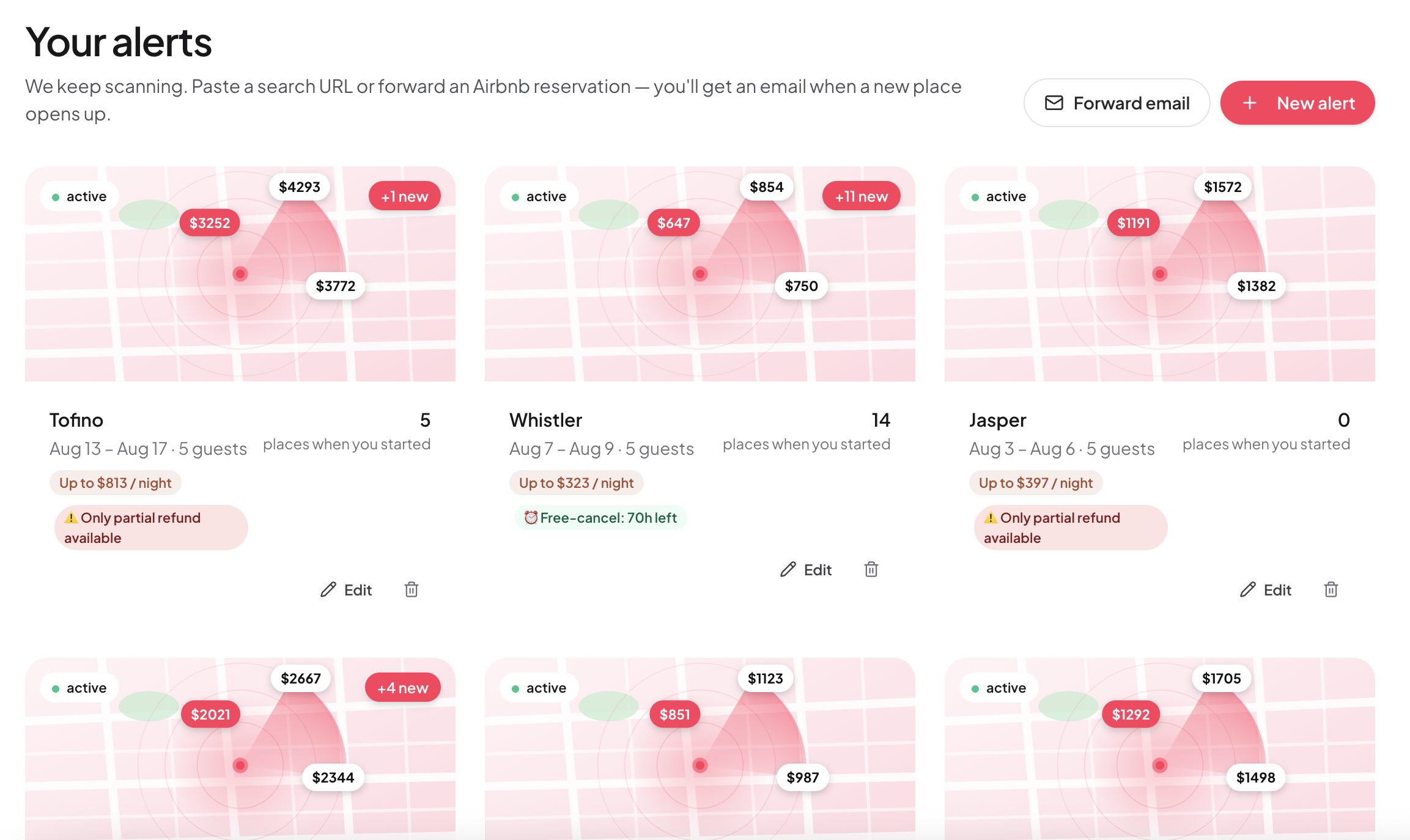Click the pencil icon on Tofino card
The width and height of the screenshot is (1410, 840).
point(328,589)
